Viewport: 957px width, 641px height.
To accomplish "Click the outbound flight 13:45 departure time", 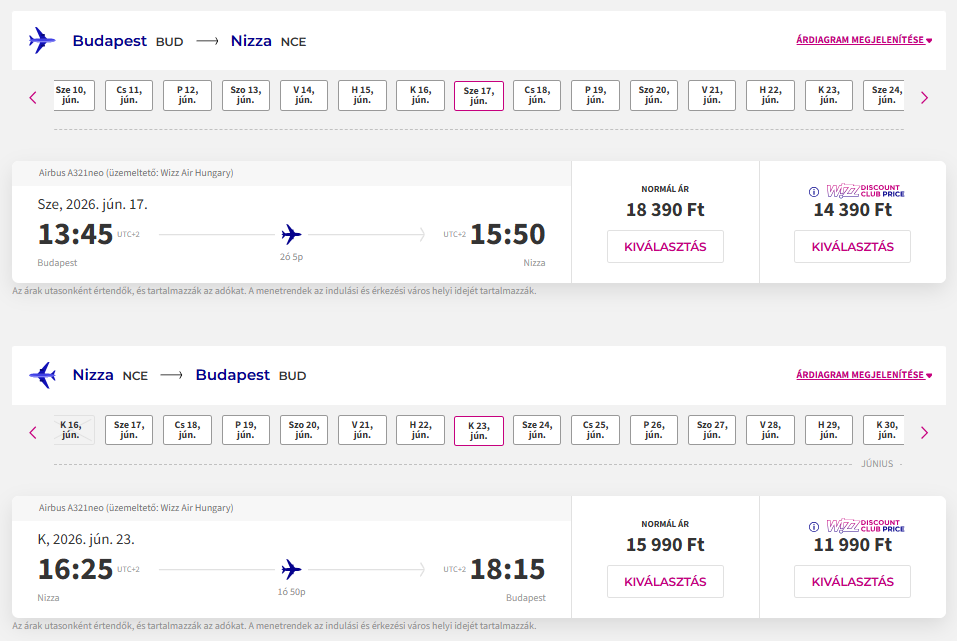I will [x=76, y=235].
